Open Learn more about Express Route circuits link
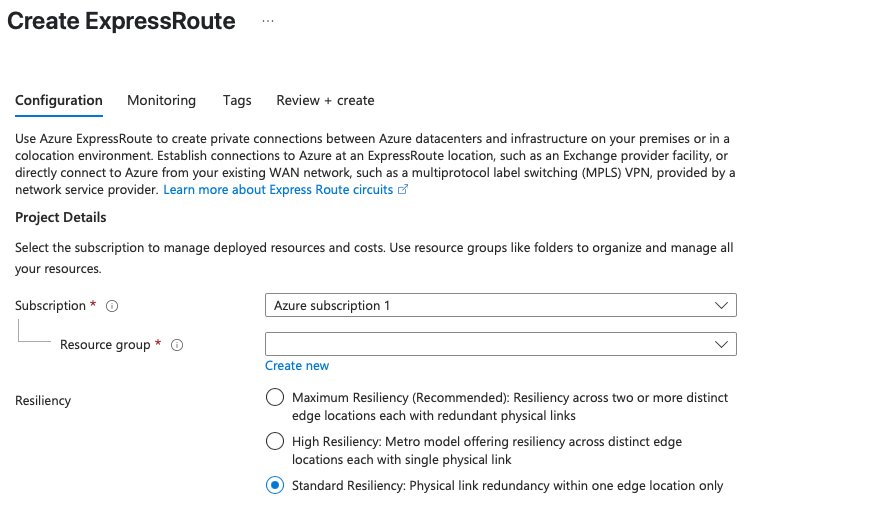Viewport: 896px width, 514px height. 278,190
